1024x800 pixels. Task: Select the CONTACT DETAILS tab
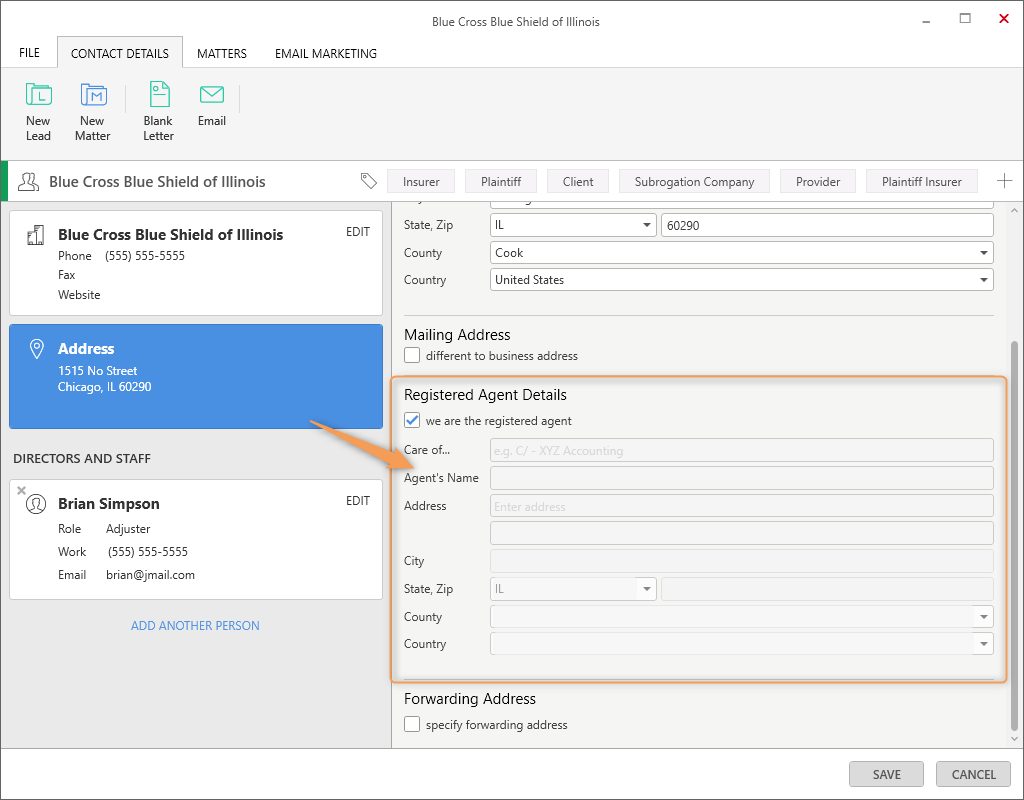coord(120,53)
